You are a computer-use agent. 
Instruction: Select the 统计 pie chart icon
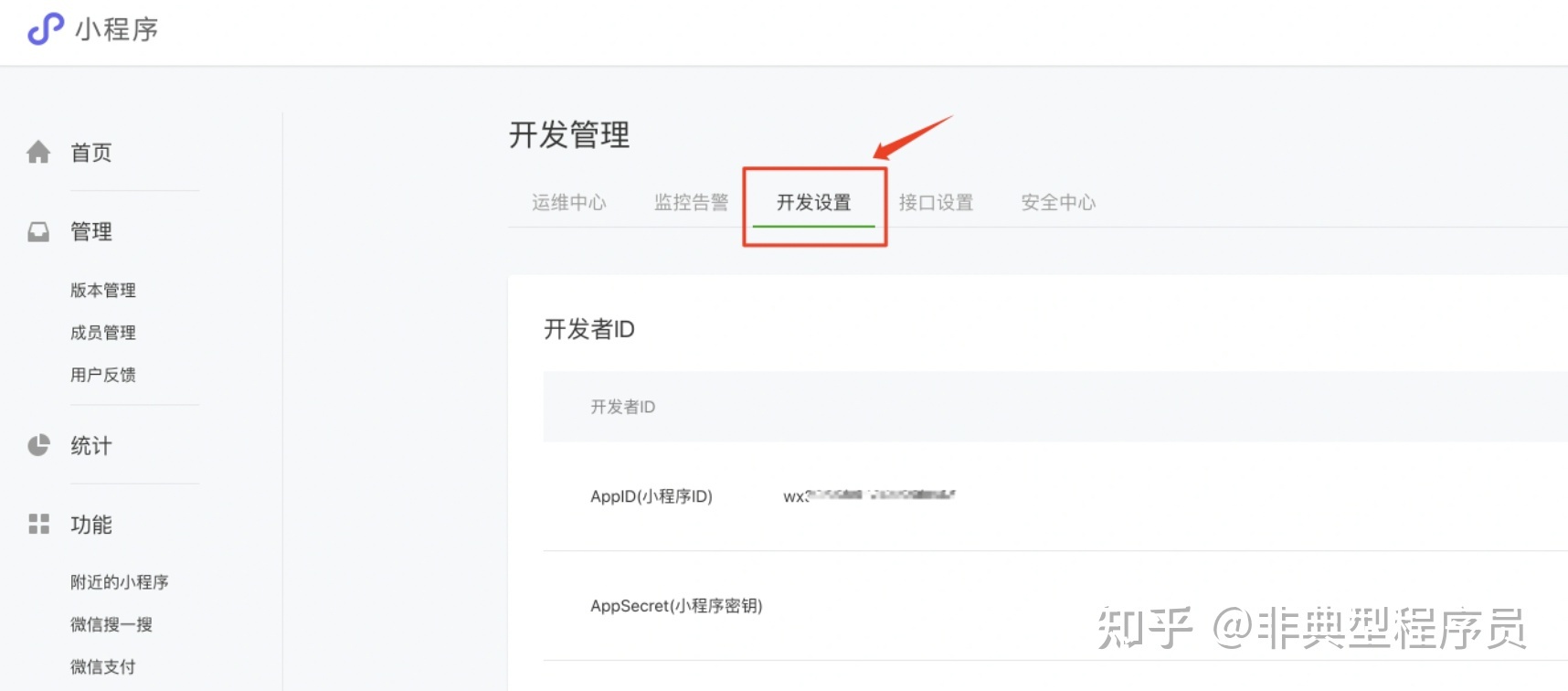[38, 445]
